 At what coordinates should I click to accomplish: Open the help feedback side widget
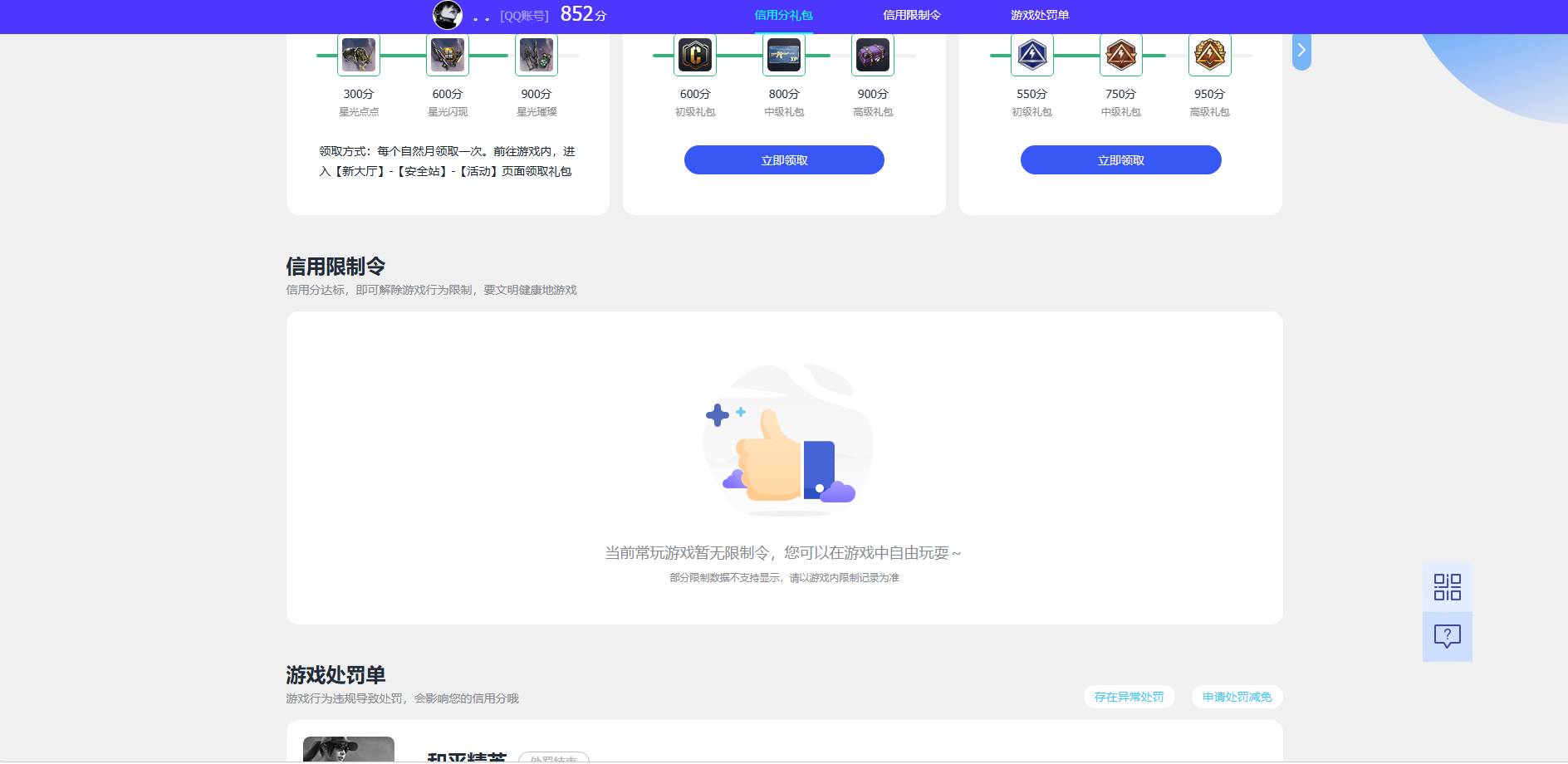click(x=1448, y=637)
